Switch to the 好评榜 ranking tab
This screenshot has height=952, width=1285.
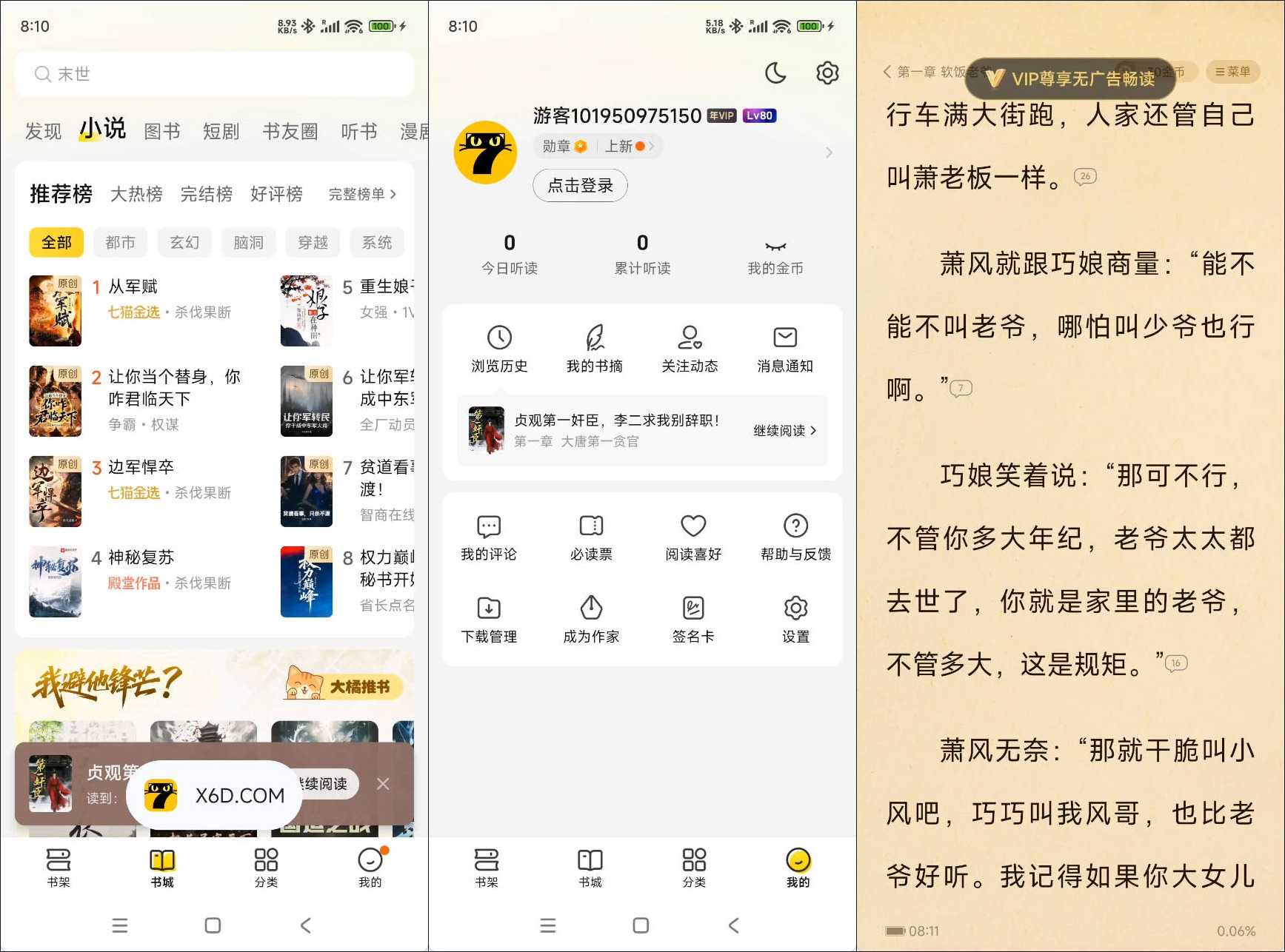click(276, 194)
